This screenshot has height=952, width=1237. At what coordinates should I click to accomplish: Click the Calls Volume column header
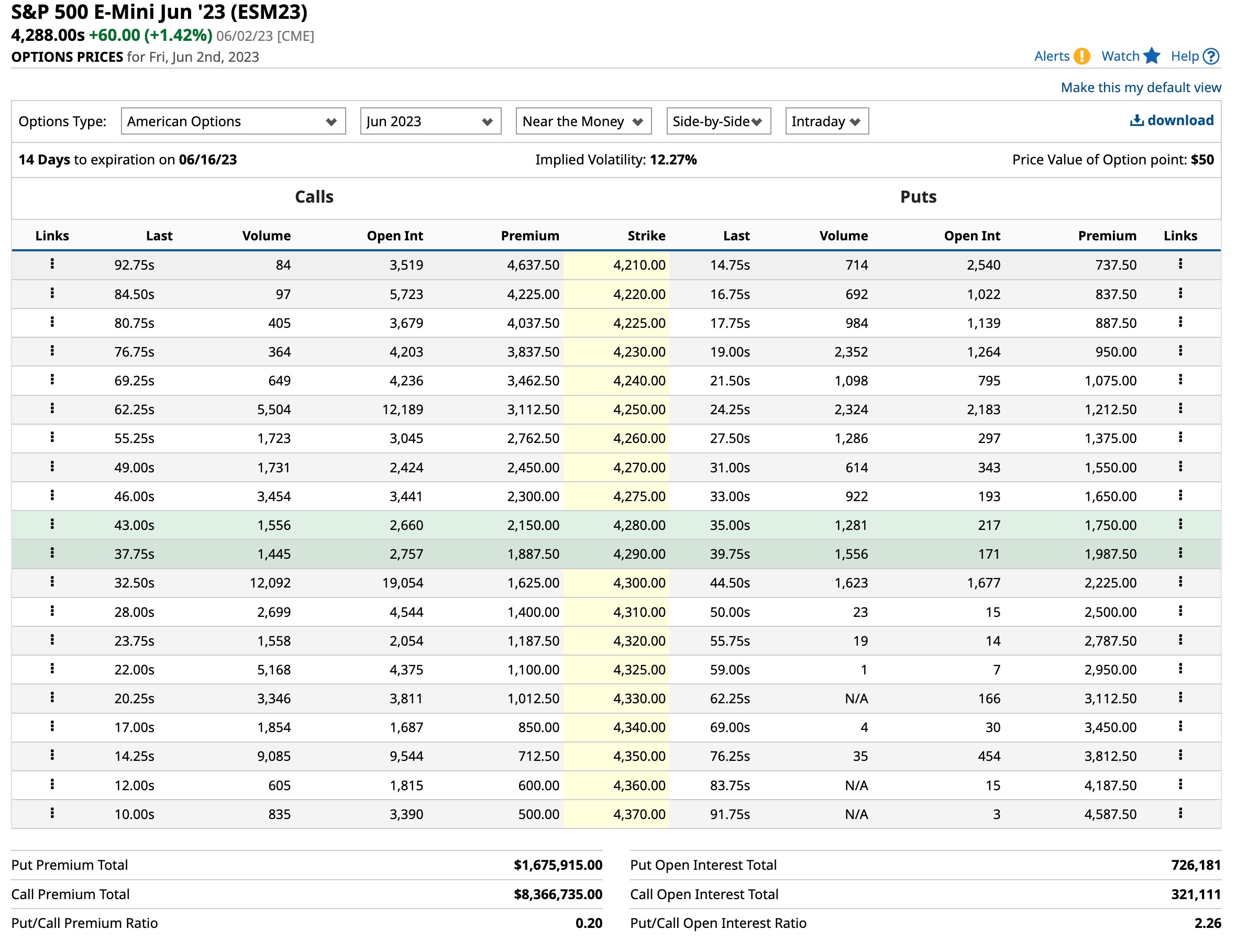(x=266, y=236)
